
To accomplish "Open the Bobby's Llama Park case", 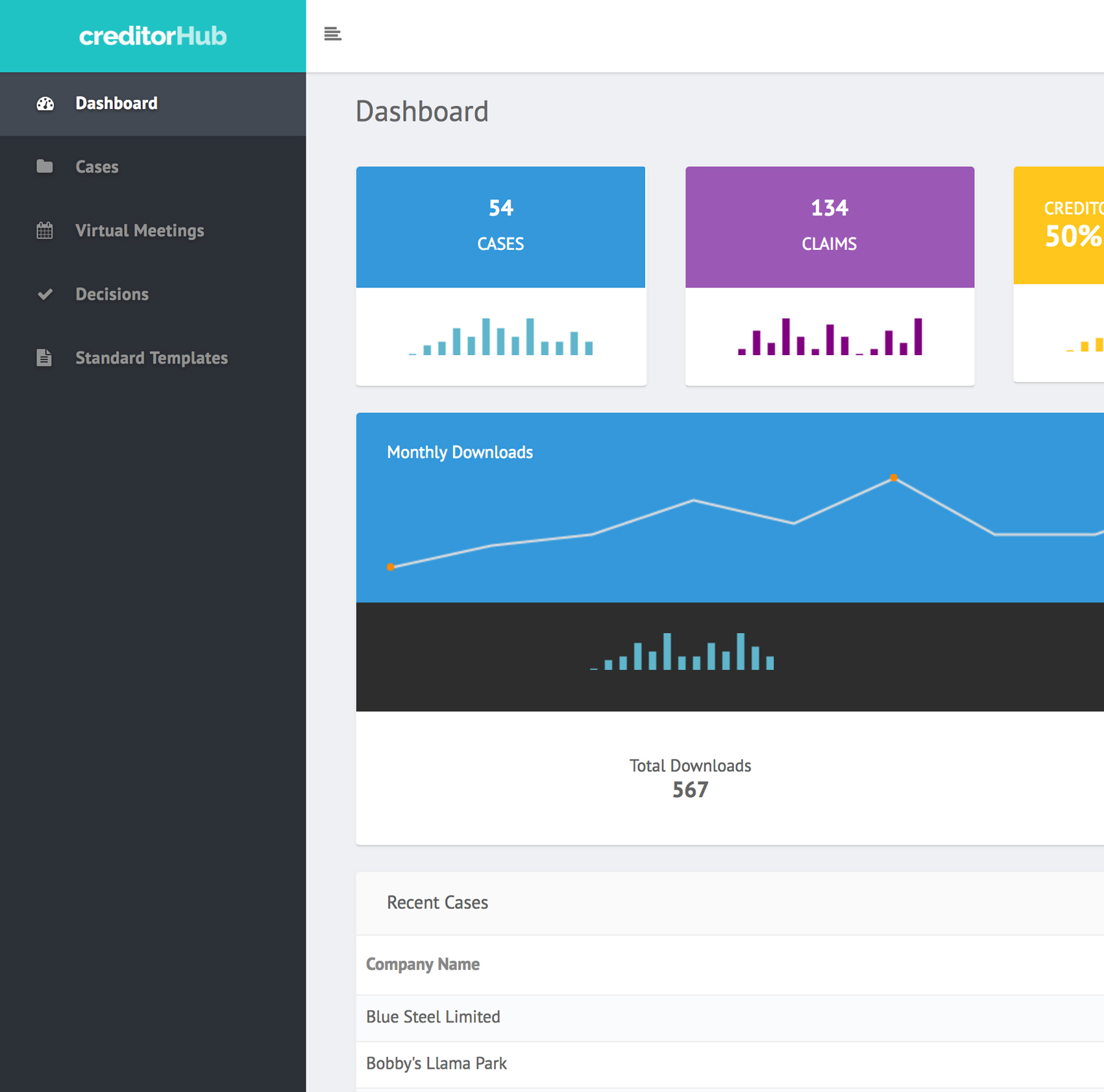I will pos(435,1063).
